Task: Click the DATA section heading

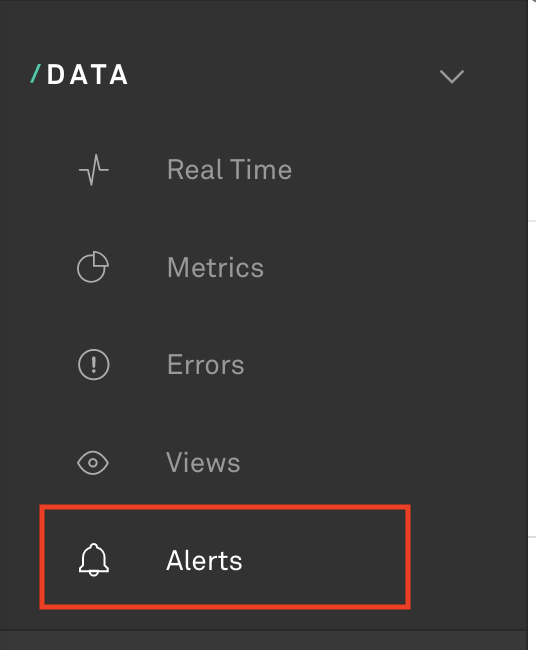Action: click(x=87, y=75)
